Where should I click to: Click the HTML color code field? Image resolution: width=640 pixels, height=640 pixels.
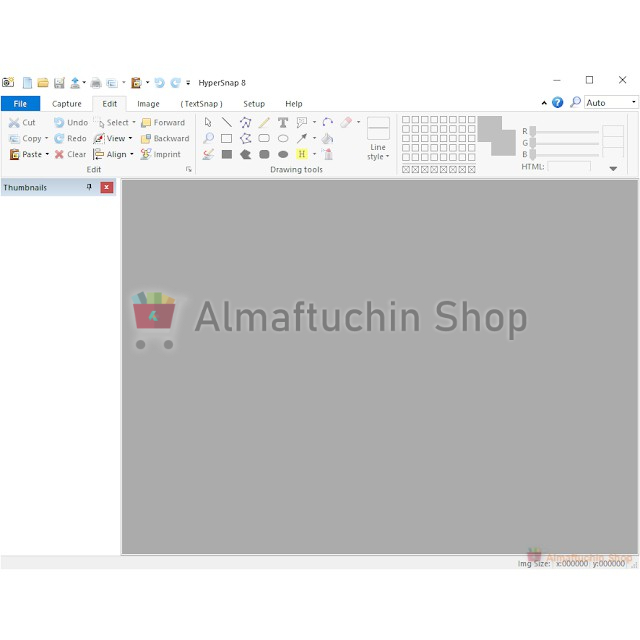coord(569,167)
